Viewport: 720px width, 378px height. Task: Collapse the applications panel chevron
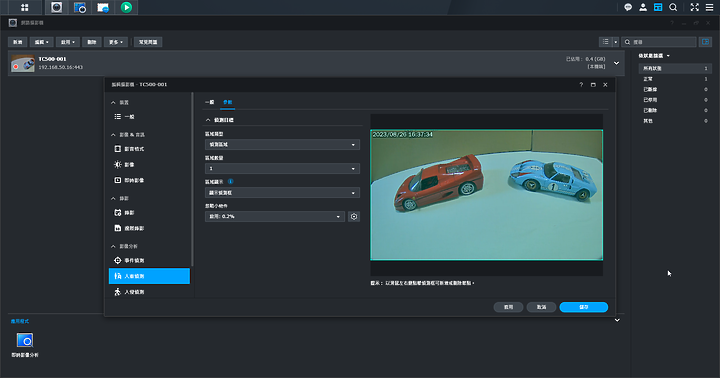(617, 320)
